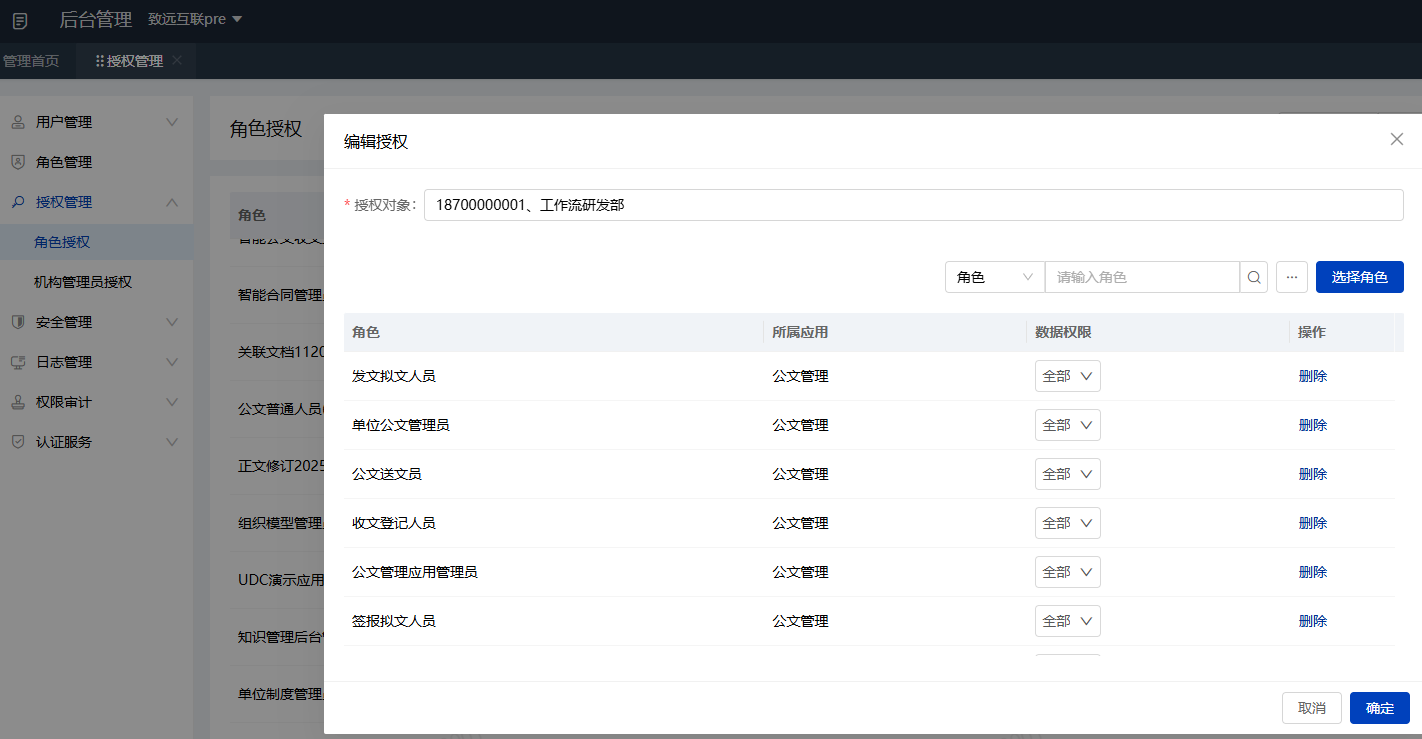Image resolution: width=1422 pixels, height=739 pixels.
Task: Close the 编辑授权 dialog with X
Action: tap(1397, 139)
